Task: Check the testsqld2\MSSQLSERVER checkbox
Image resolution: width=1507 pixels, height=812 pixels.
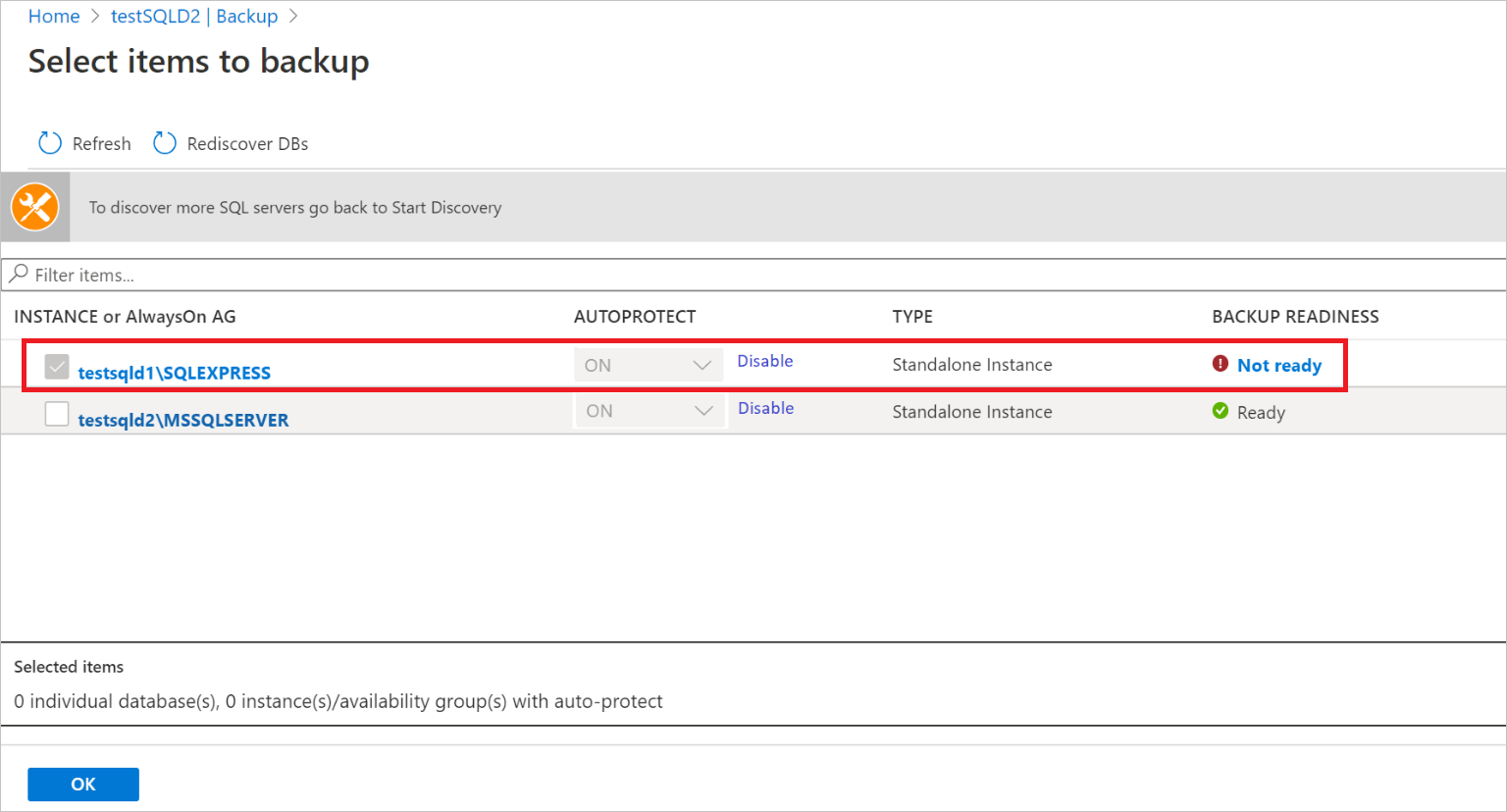Action: 56,413
